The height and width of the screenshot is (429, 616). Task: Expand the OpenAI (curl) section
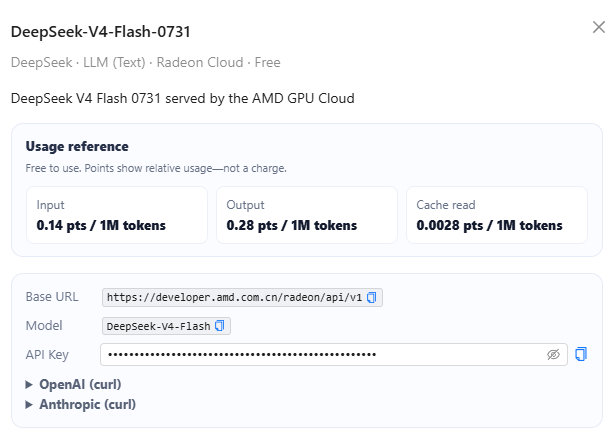click(80, 384)
